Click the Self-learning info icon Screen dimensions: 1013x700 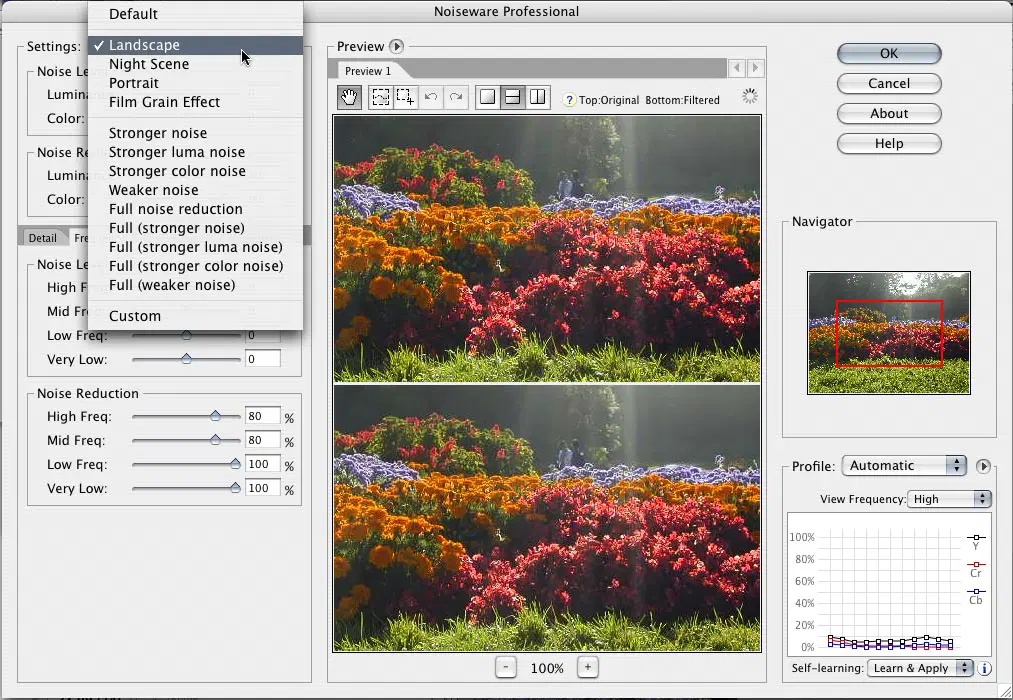(984, 668)
